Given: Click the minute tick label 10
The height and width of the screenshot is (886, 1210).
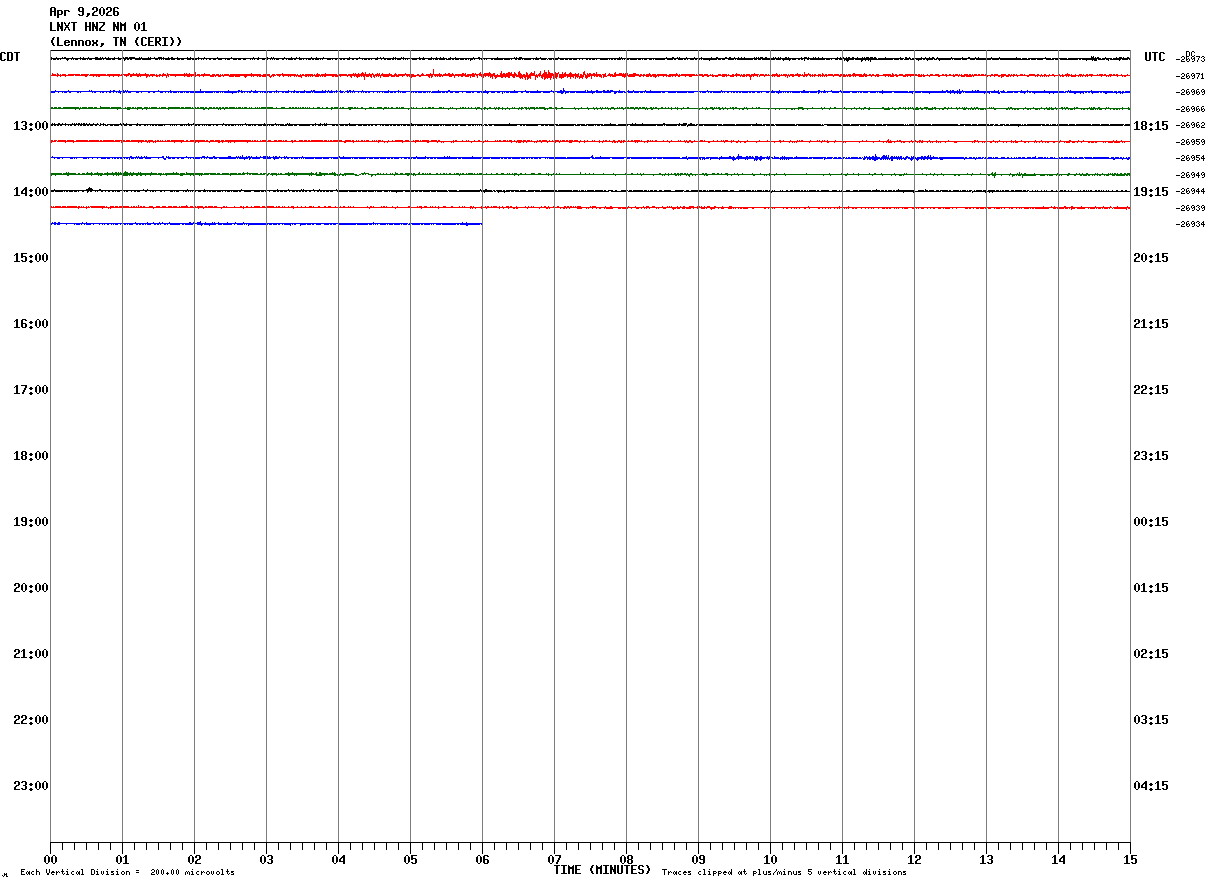Looking at the screenshot, I should 770,860.
